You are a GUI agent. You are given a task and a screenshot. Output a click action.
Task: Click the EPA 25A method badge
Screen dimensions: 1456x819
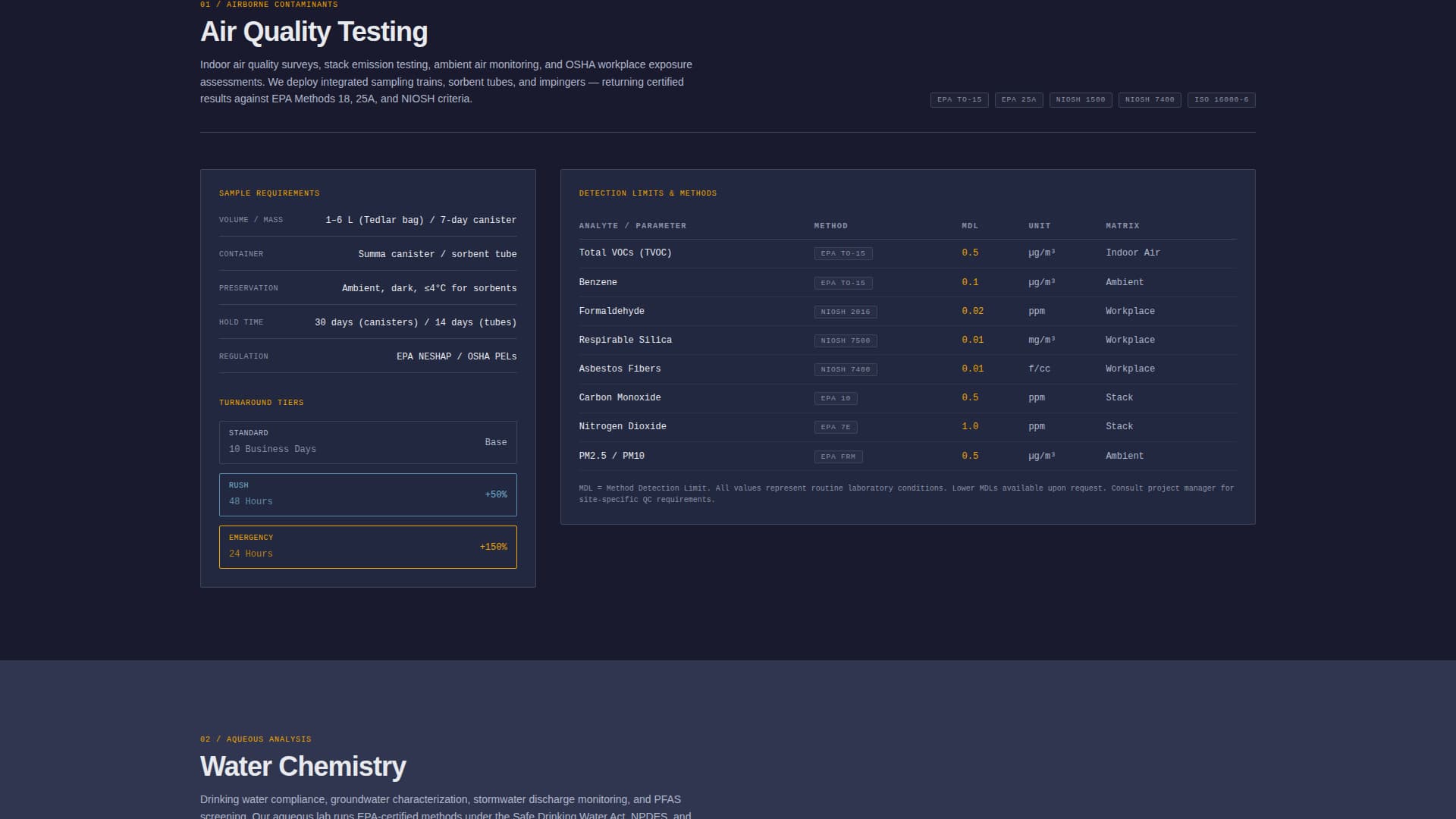click(1018, 99)
